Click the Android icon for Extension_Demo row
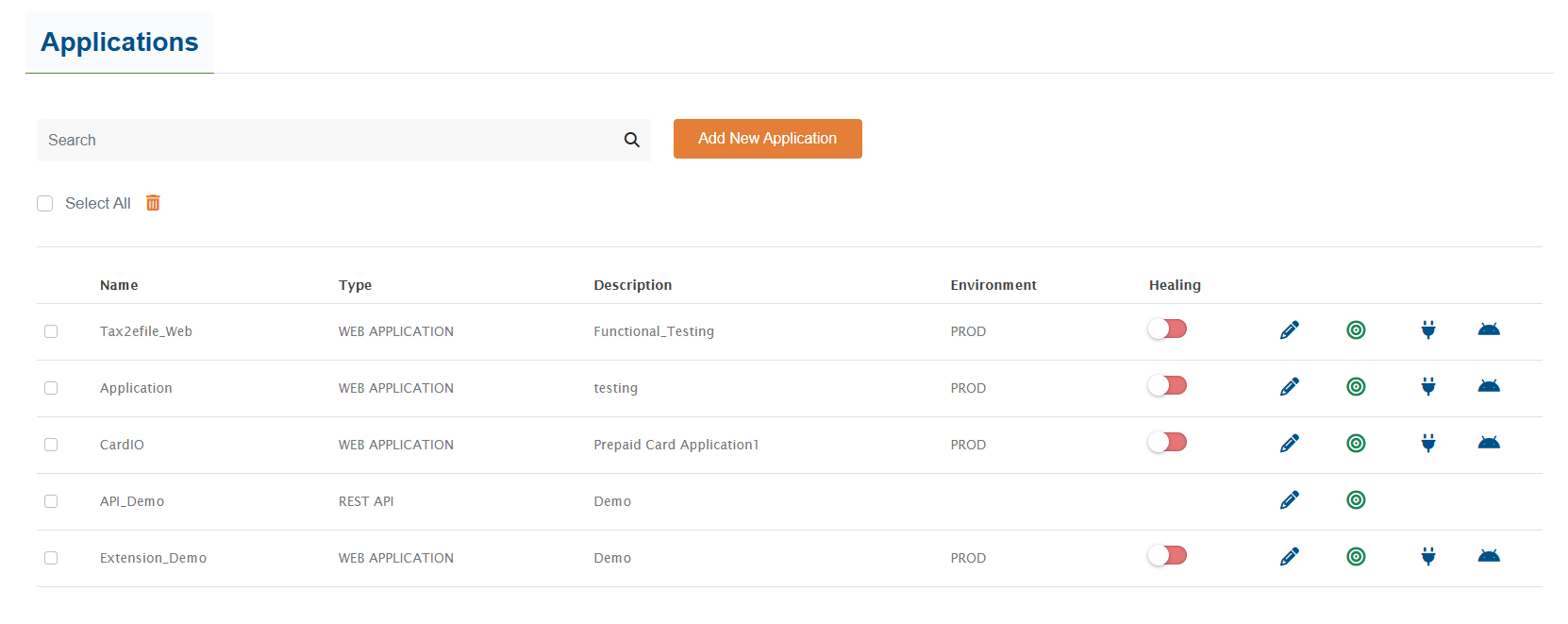1568x624 pixels. 1489,556
